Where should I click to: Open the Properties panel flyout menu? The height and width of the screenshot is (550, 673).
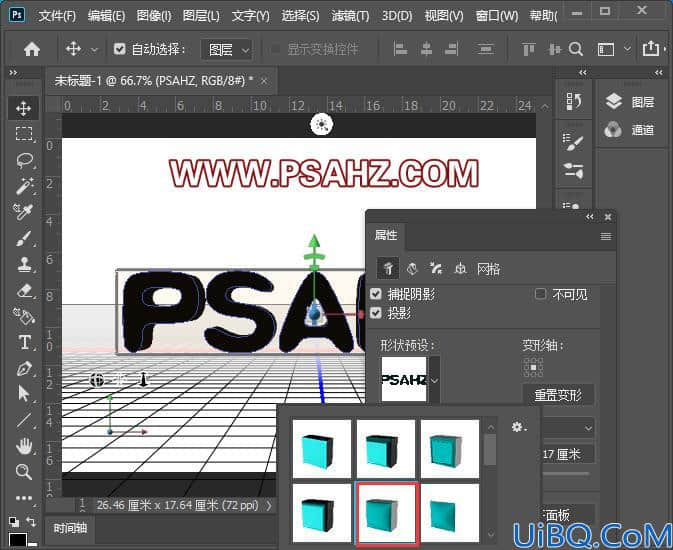[606, 237]
